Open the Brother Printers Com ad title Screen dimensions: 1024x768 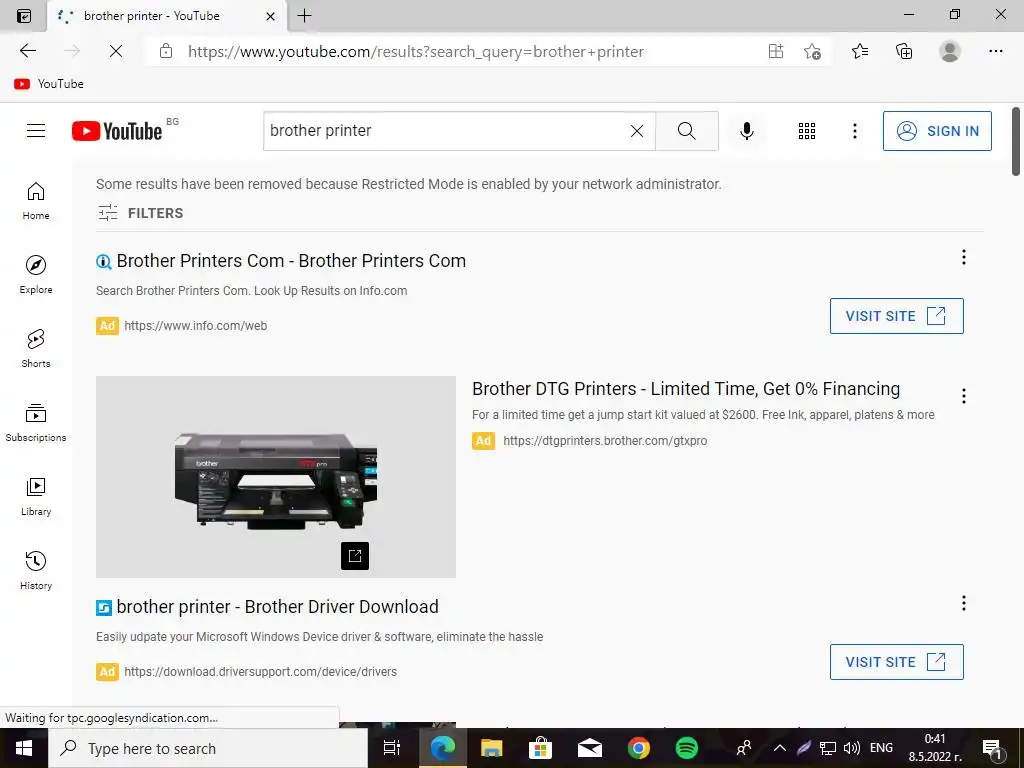click(291, 261)
